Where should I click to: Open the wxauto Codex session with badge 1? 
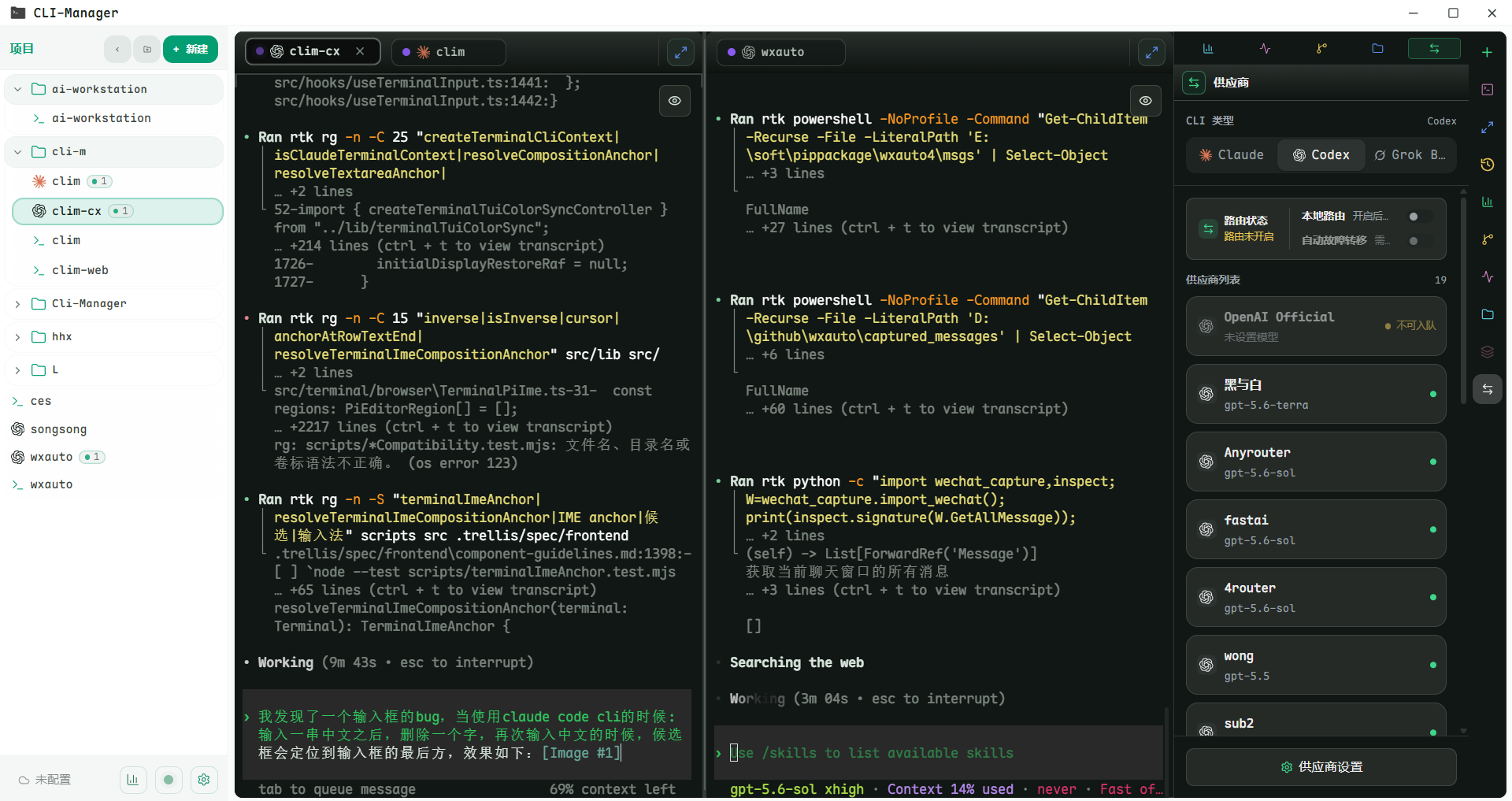[x=114, y=457]
